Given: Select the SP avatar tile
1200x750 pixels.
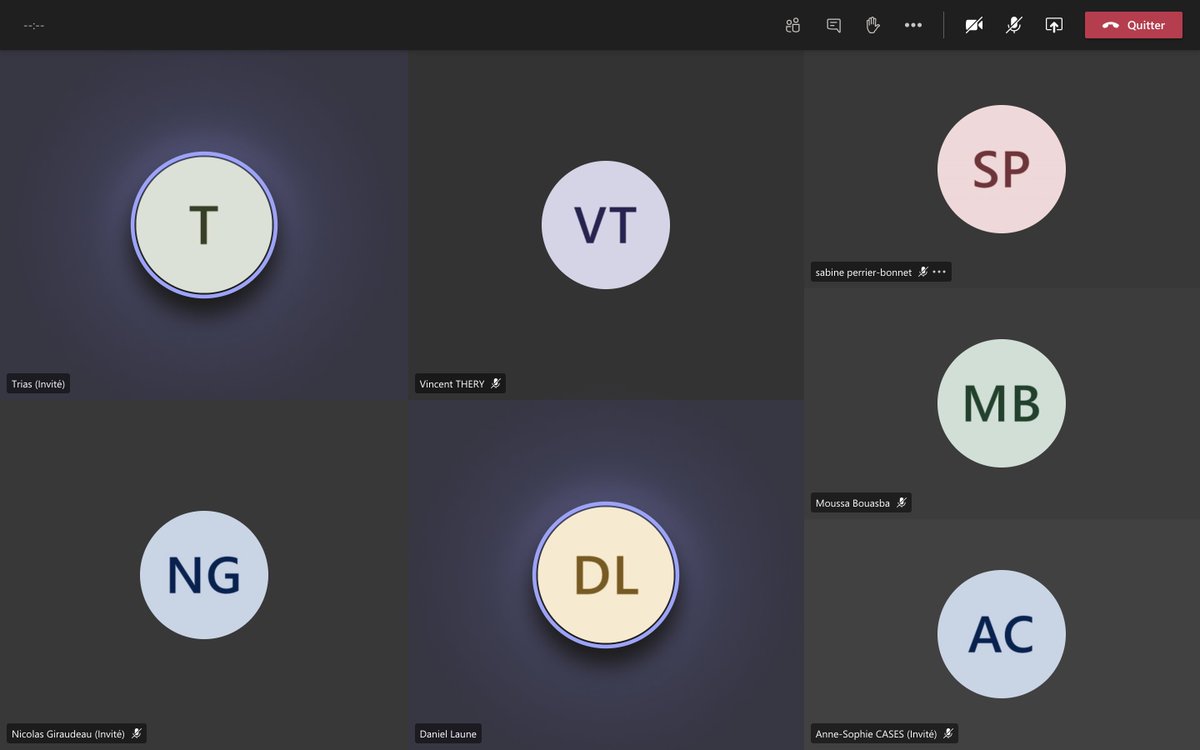Looking at the screenshot, I should (1001, 169).
